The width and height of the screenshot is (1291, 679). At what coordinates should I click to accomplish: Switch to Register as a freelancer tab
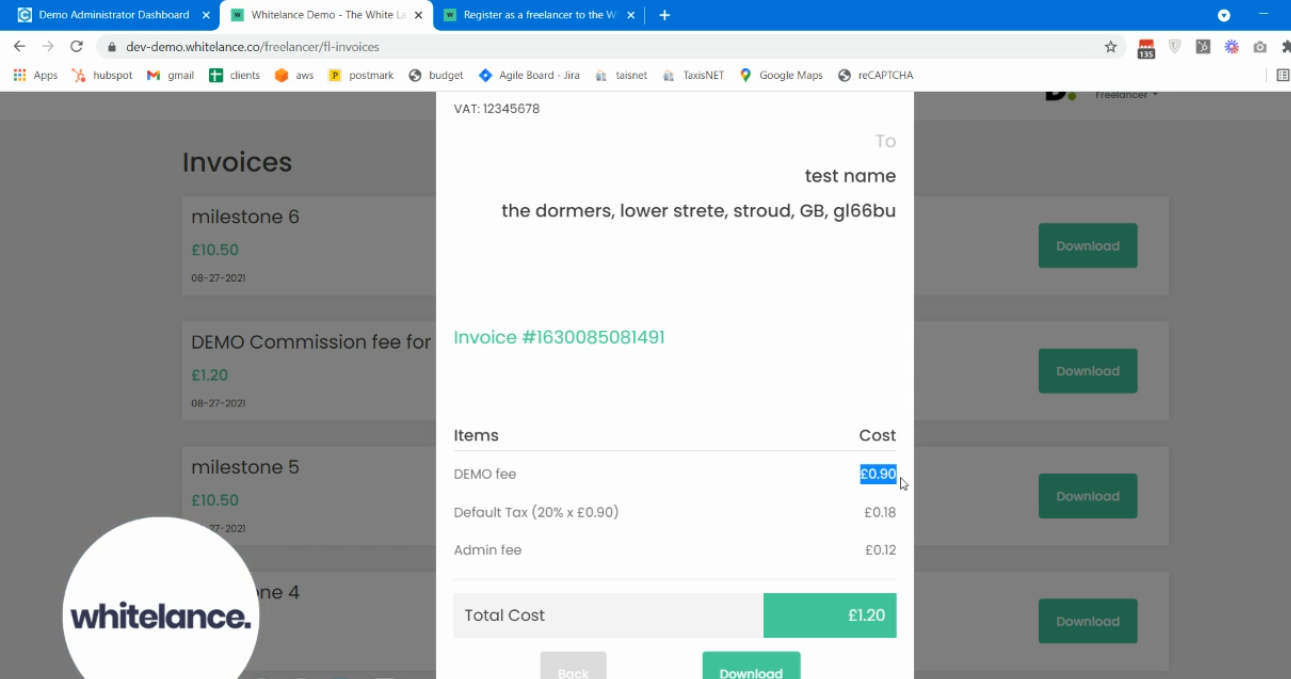[538, 15]
